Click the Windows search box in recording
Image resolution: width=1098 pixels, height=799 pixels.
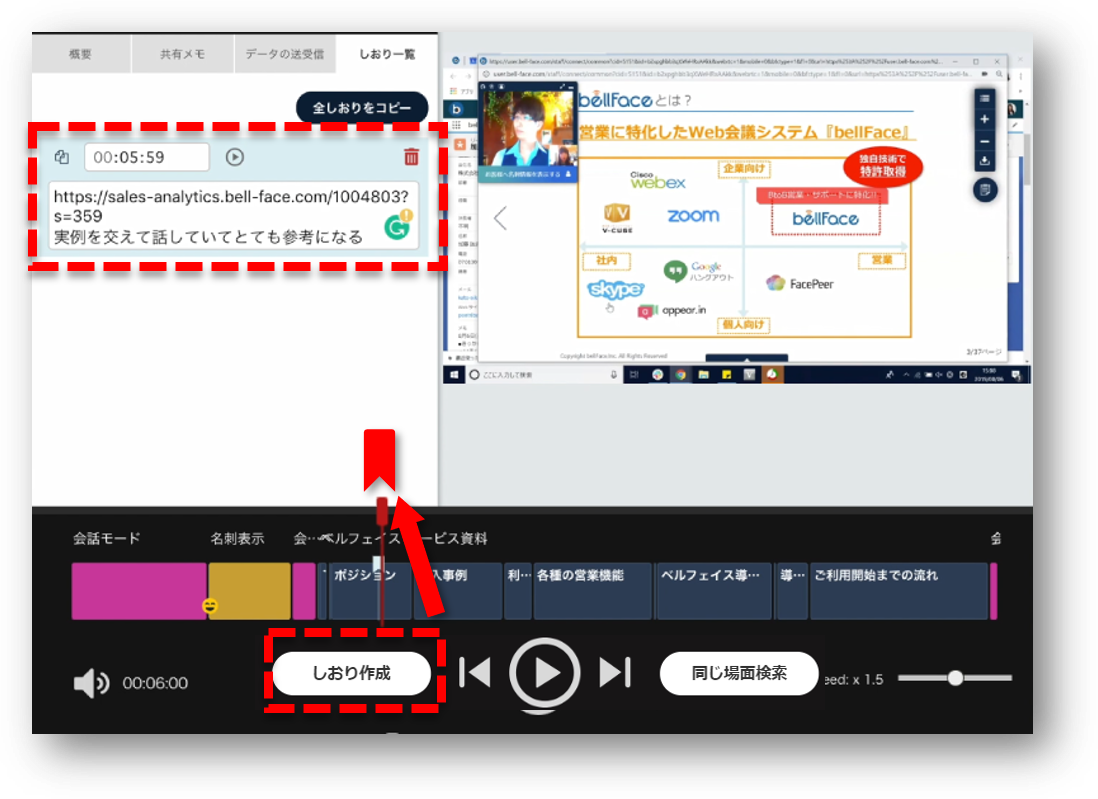click(x=542, y=375)
